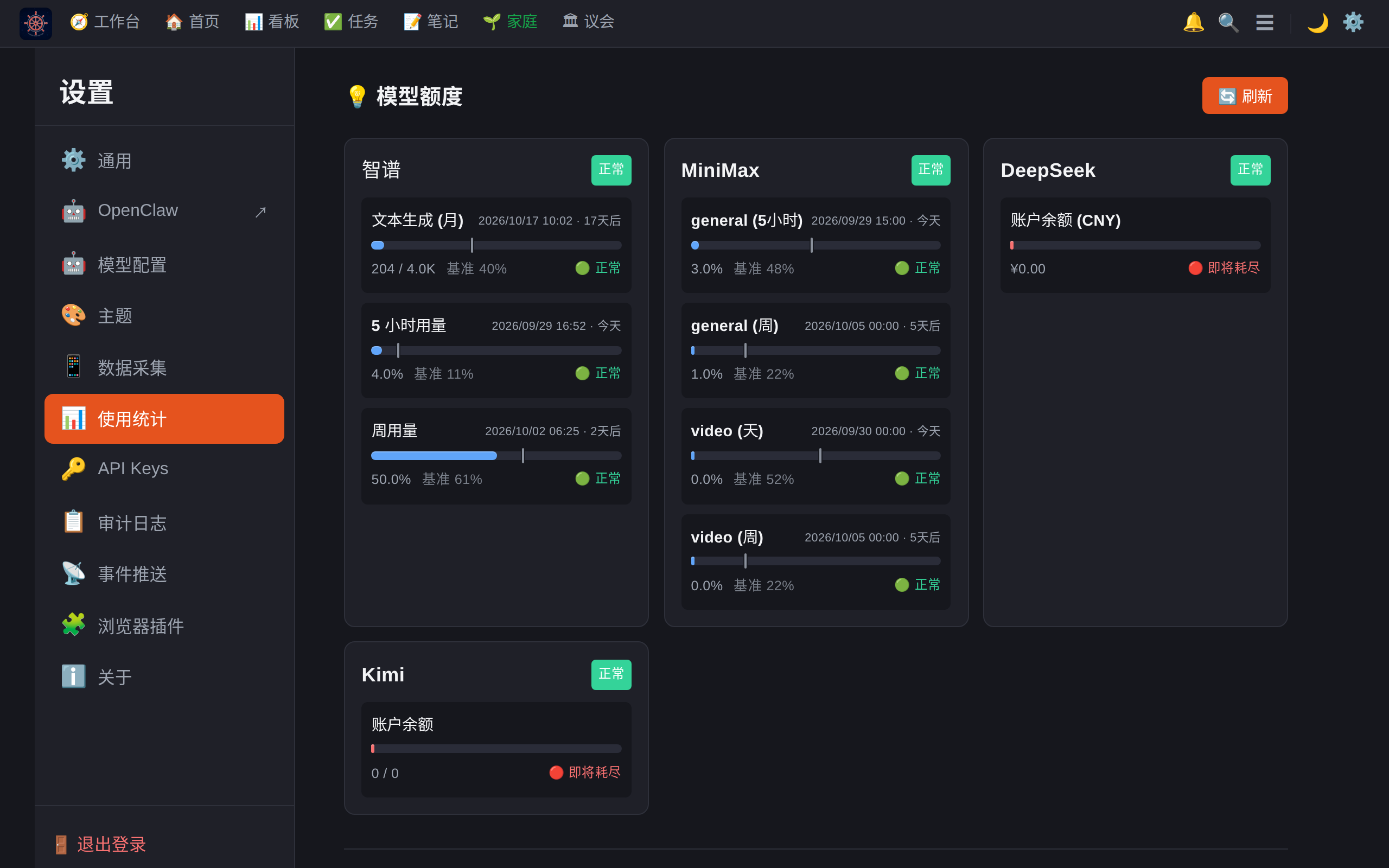Image resolution: width=1389 pixels, height=868 pixels.
Task: Click video (天) quota card
Action: tap(815, 456)
